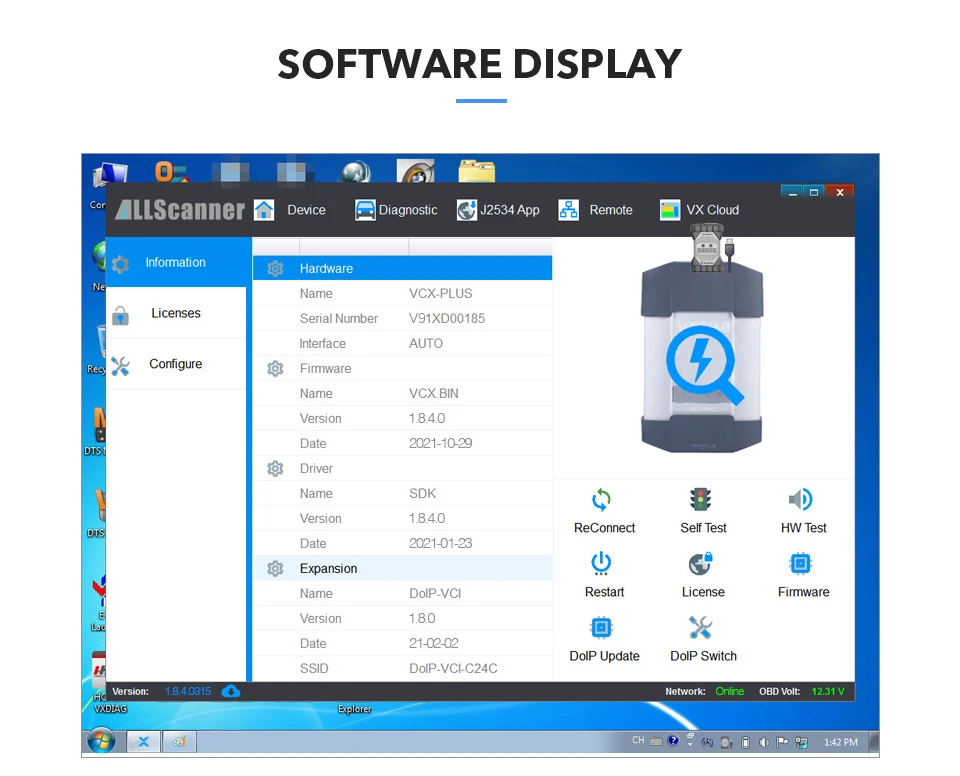Viewport: 960px width, 776px height.
Task: Switch to the Diagnostic tab
Action: point(408,210)
